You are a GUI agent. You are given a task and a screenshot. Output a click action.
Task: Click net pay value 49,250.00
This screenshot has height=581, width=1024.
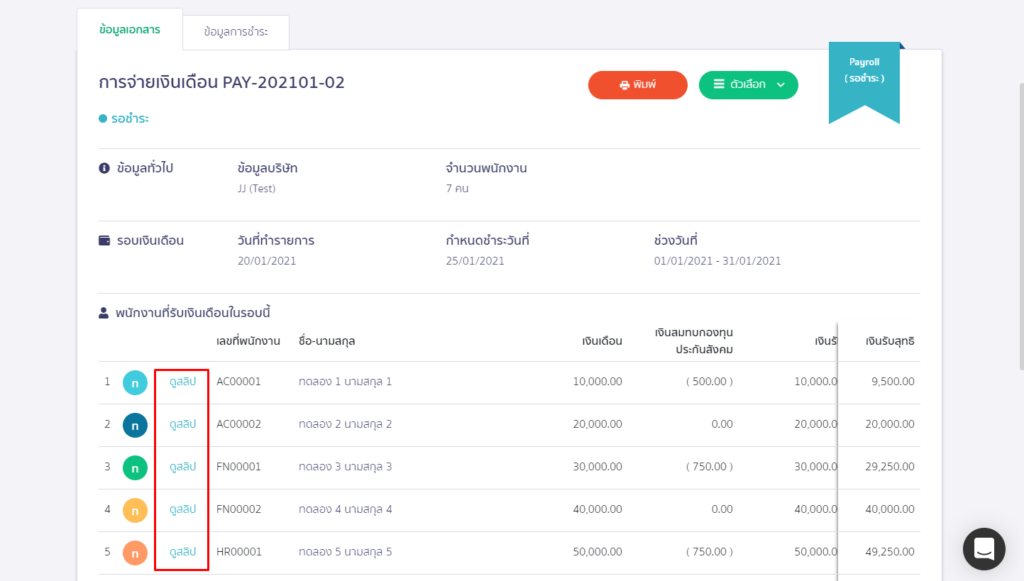coord(889,552)
